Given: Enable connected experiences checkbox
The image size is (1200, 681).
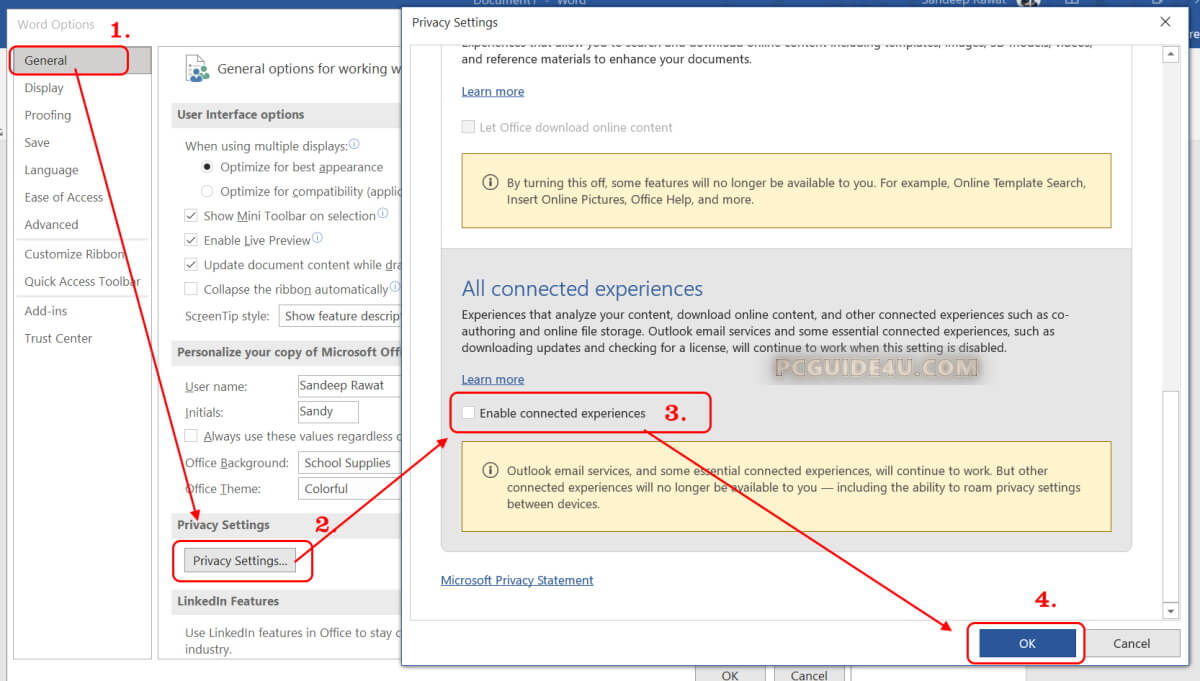Looking at the screenshot, I should (469, 413).
